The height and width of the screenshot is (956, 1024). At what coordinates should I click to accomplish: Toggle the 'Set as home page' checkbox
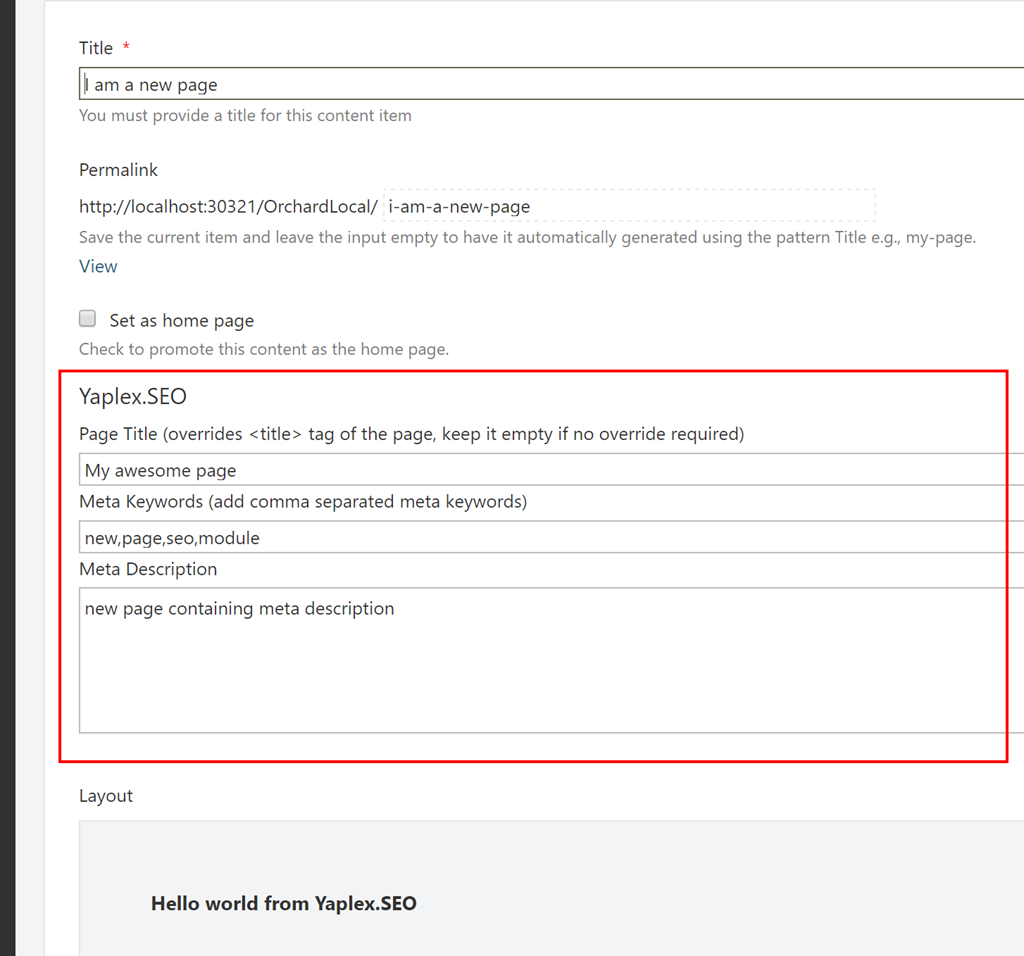pyautogui.click(x=88, y=319)
